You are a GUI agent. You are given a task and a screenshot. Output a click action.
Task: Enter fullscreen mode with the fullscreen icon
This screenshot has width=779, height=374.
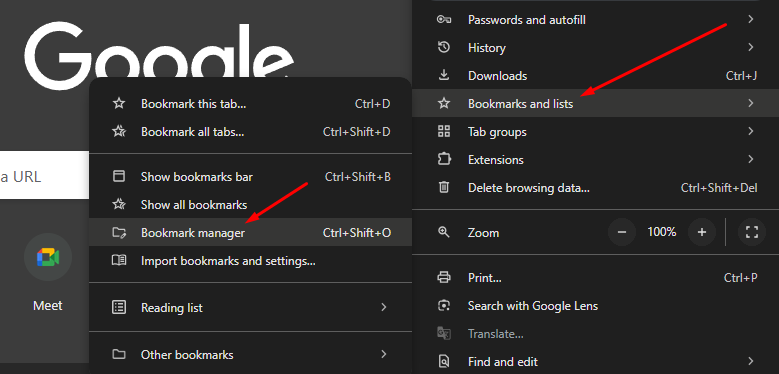[x=752, y=232]
